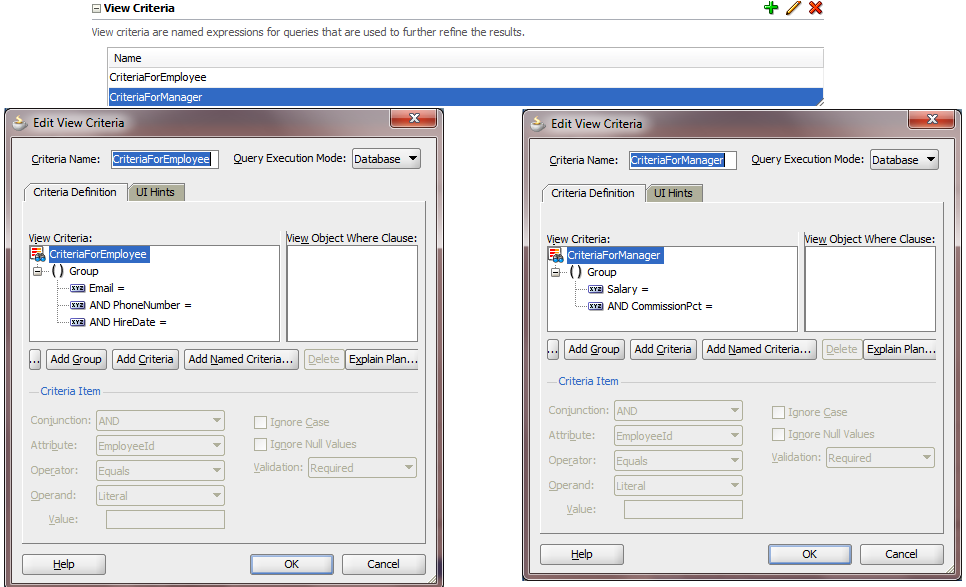Click View Object Where Clause box in employee dialog

(352, 294)
